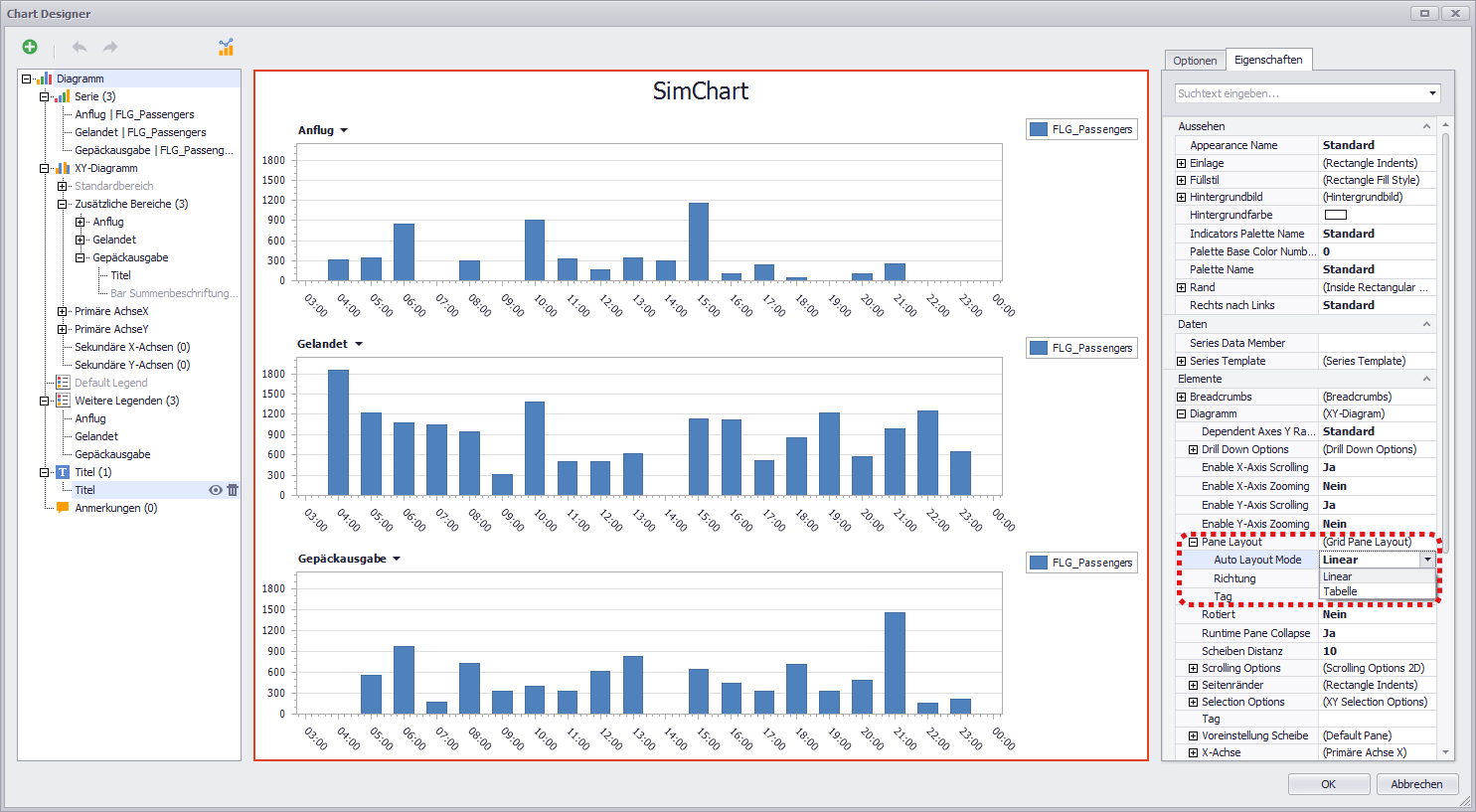Screen dimensions: 1476x812
Task: Expand the Series Template property
Action: coord(1181,361)
